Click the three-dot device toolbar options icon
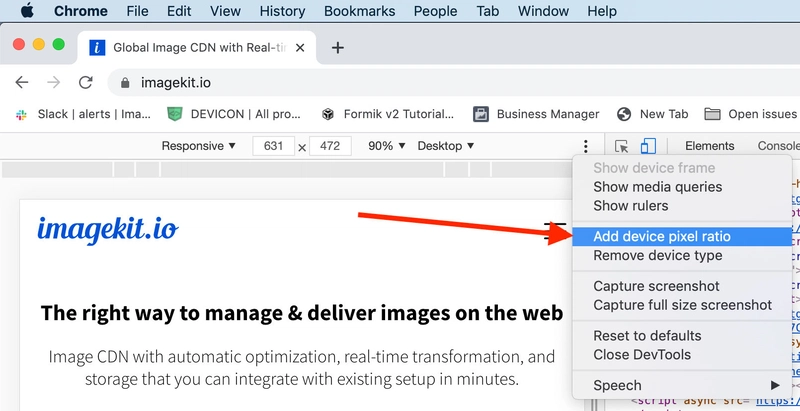Image resolution: width=800 pixels, height=411 pixels. click(x=586, y=146)
